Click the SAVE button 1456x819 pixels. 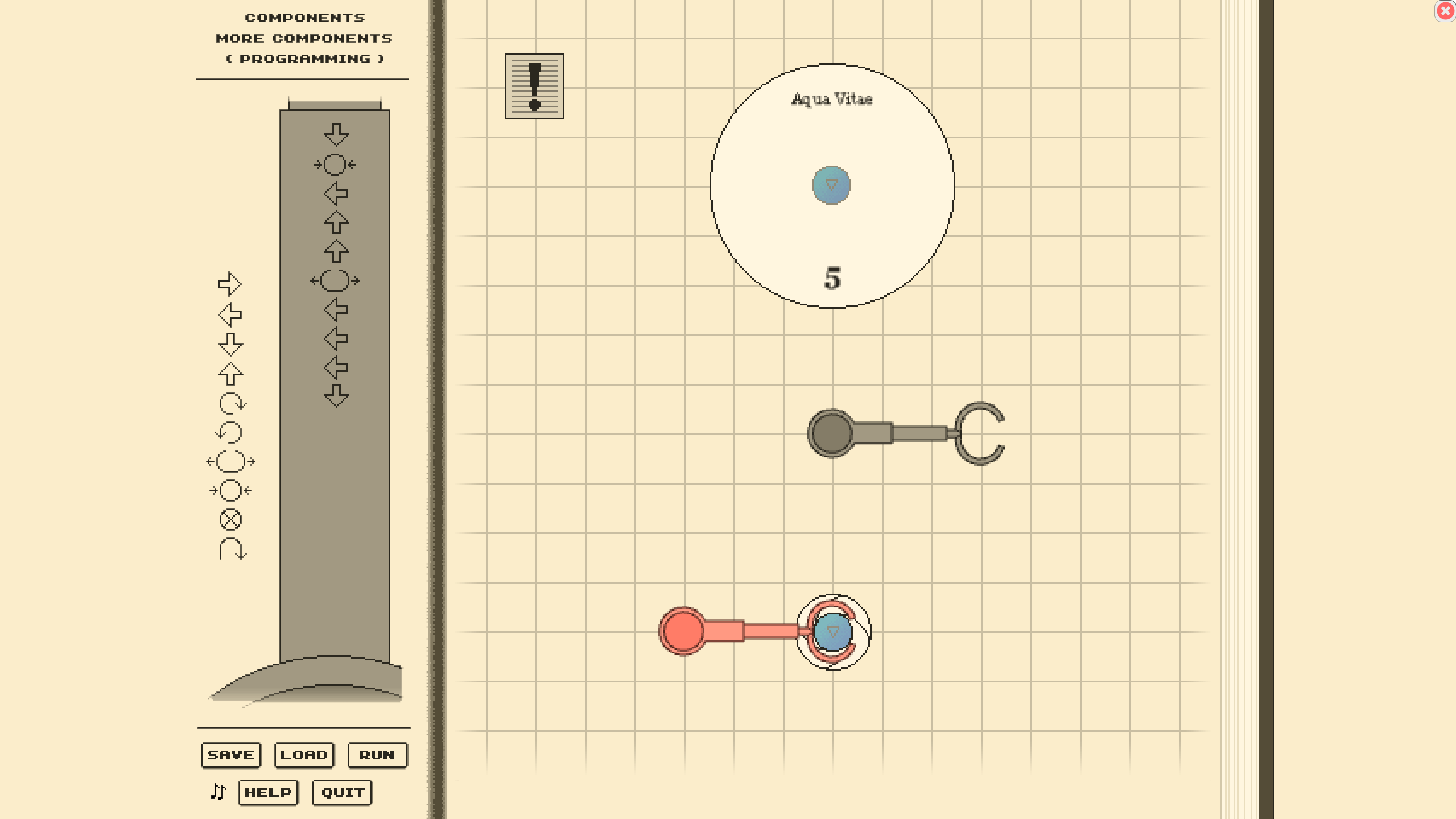coord(230,755)
